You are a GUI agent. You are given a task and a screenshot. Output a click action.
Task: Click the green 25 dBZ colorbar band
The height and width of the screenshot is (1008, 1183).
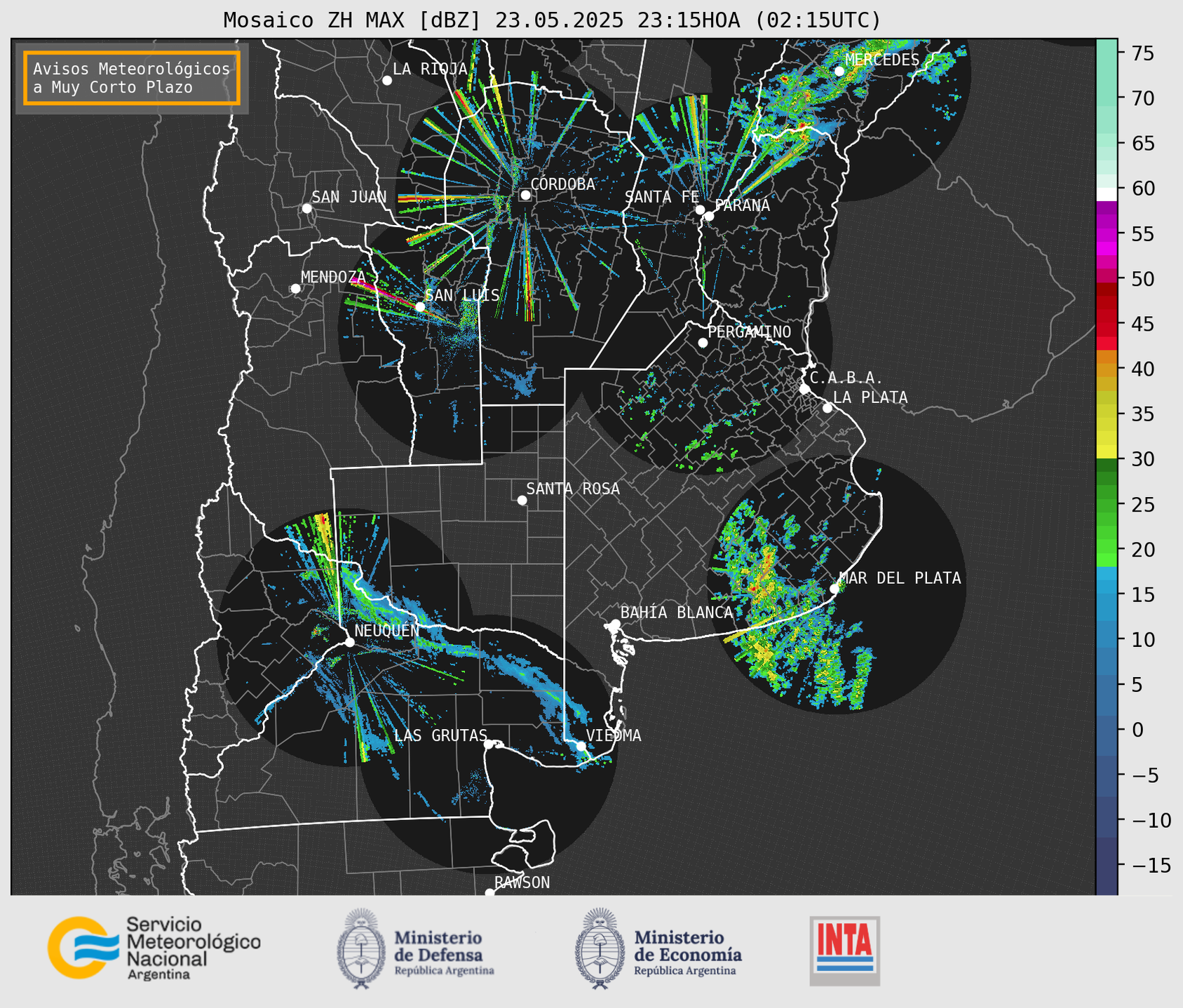(1107, 505)
